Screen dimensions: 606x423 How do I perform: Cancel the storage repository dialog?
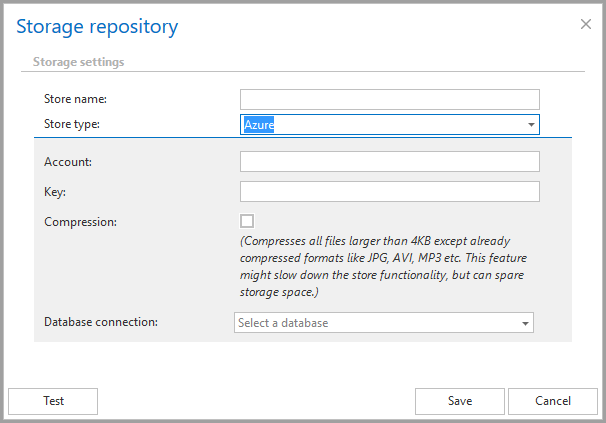[552, 401]
